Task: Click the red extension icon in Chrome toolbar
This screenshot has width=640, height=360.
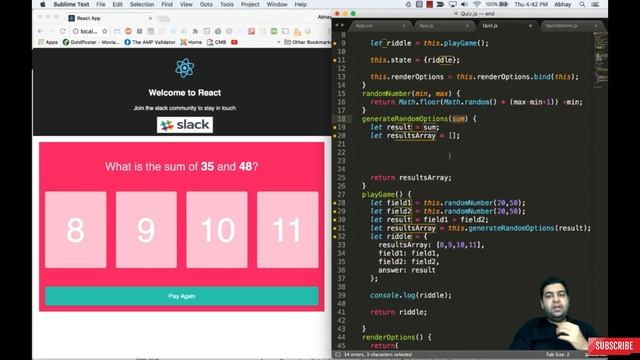Action: point(251,31)
